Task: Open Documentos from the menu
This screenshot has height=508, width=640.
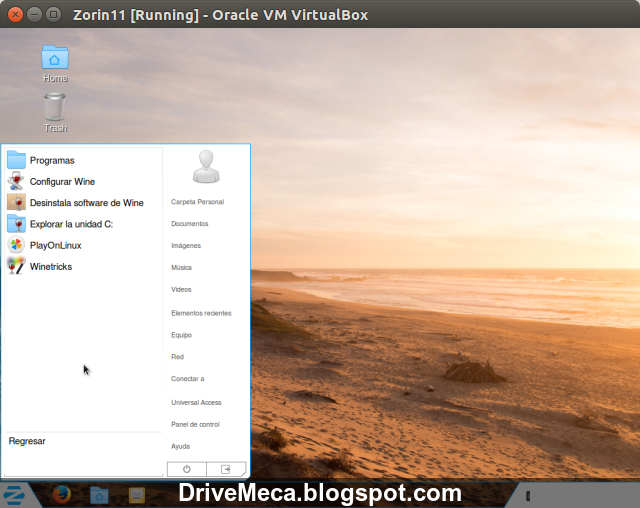Action: click(190, 224)
